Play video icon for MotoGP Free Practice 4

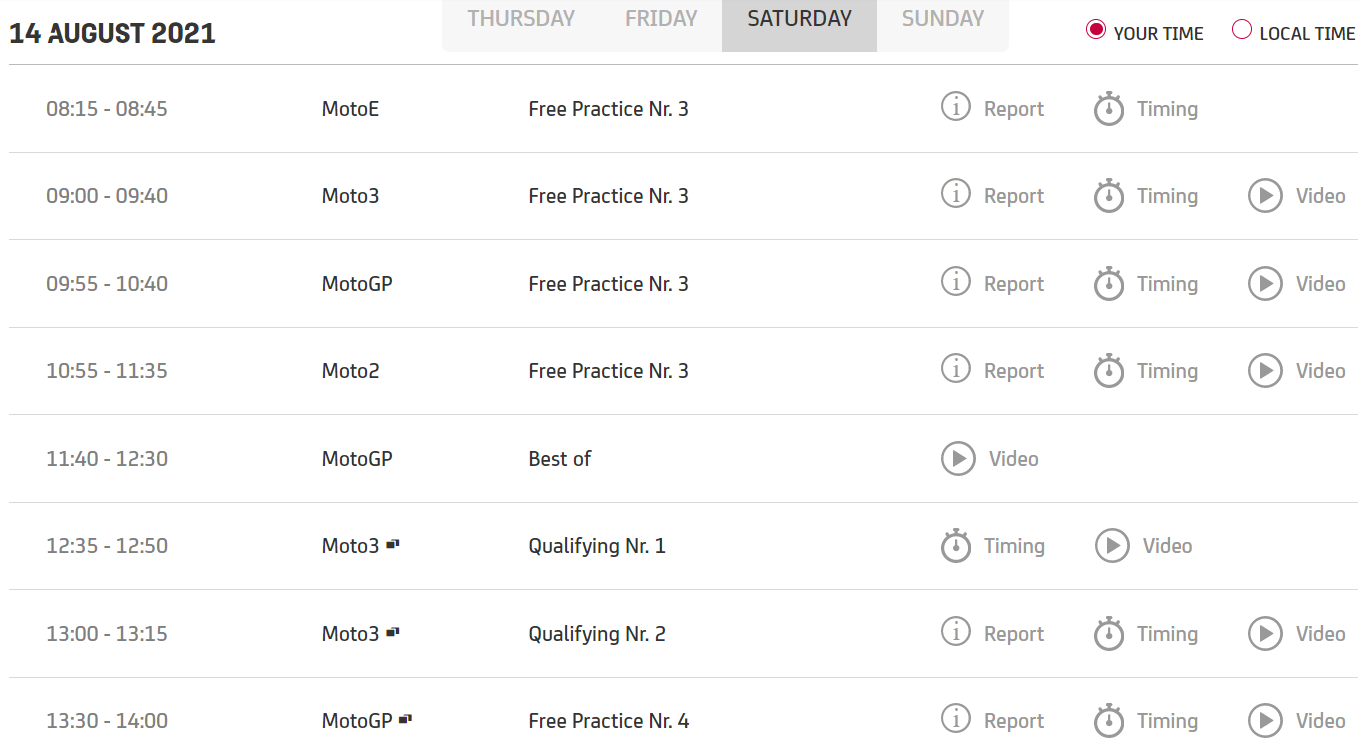tap(1265, 721)
